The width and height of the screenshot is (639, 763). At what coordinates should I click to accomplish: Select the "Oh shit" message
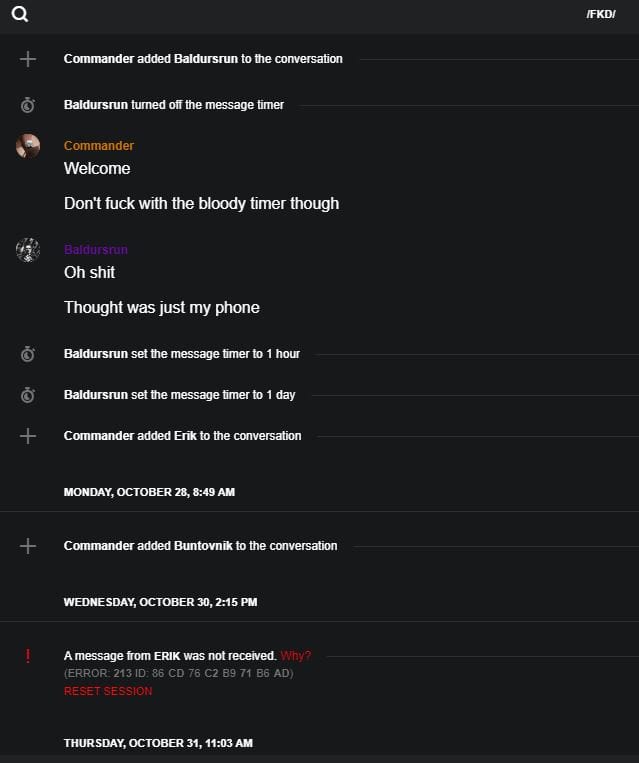[89, 272]
